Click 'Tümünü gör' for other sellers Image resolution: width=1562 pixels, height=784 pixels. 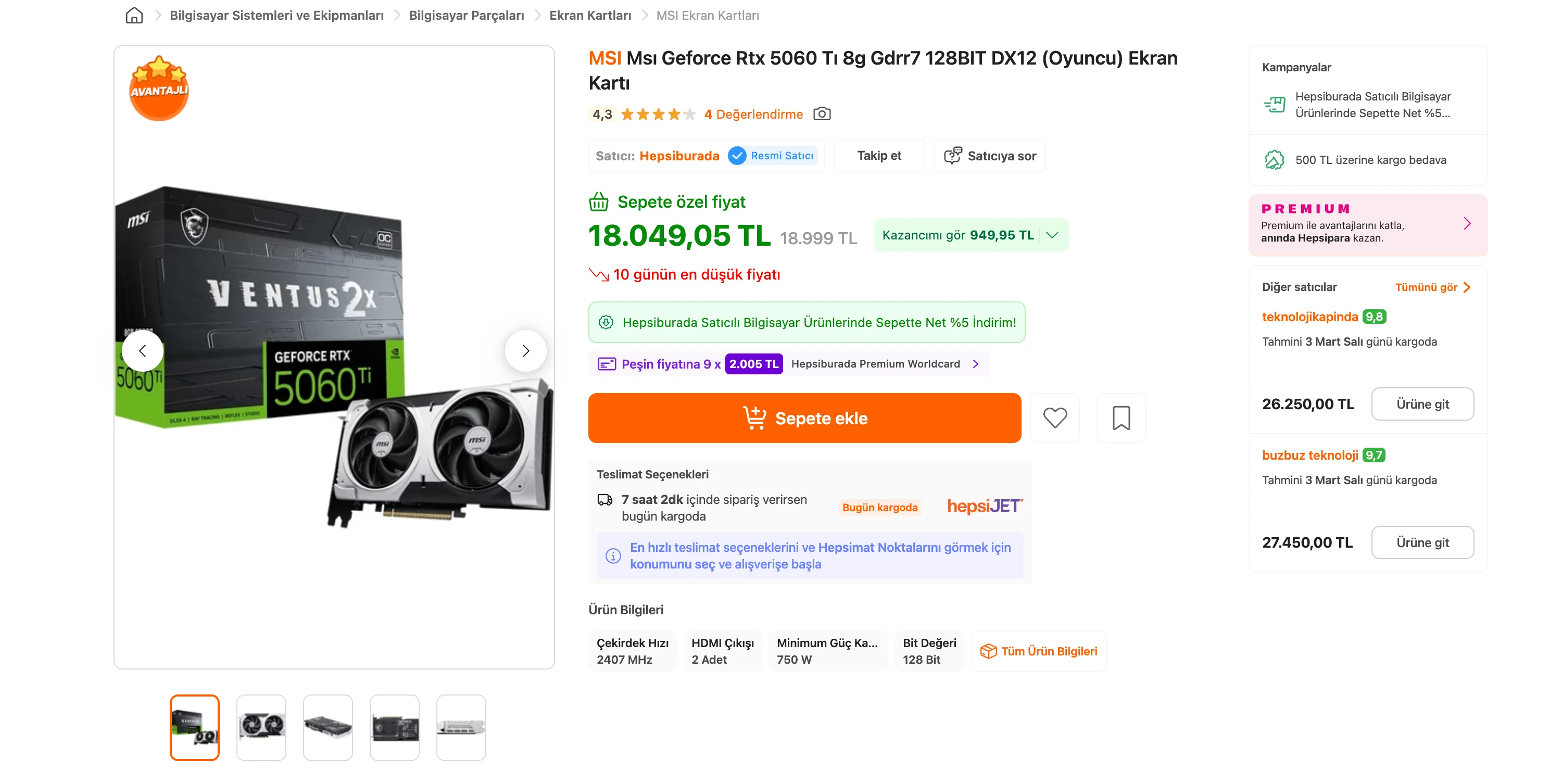pyautogui.click(x=1432, y=287)
